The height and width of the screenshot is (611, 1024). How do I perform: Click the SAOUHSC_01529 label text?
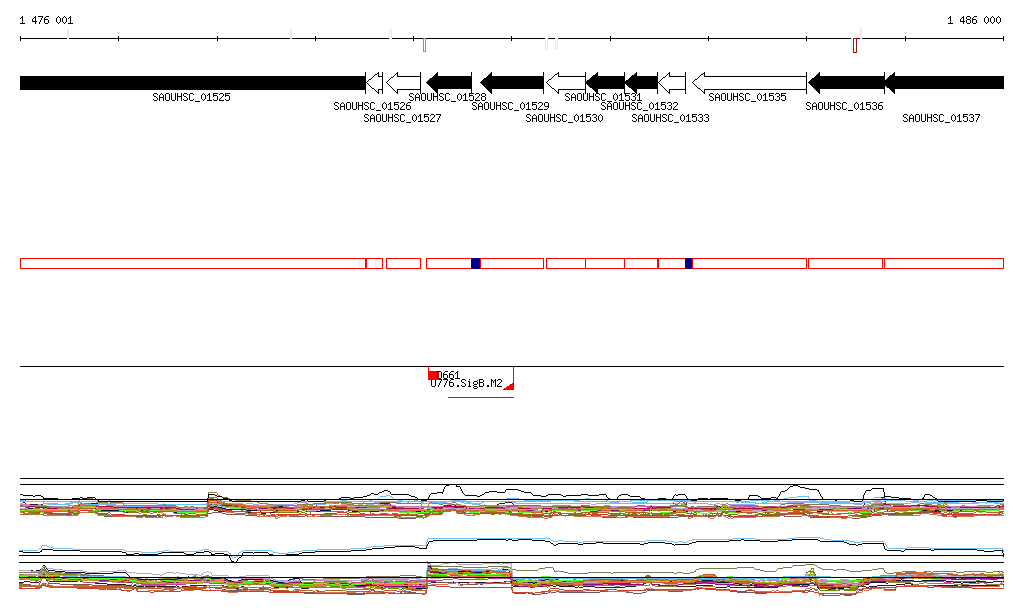pyautogui.click(x=511, y=106)
